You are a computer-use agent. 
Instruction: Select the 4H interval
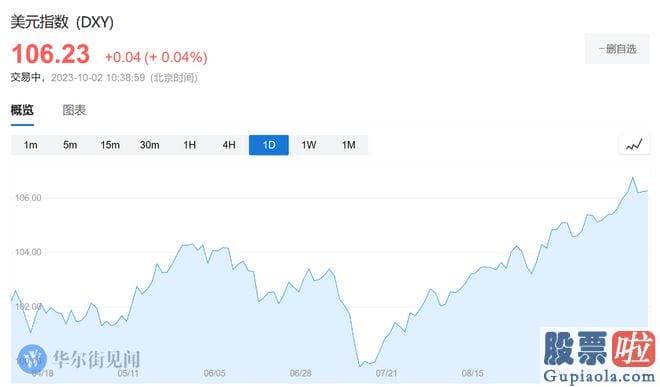point(229,145)
